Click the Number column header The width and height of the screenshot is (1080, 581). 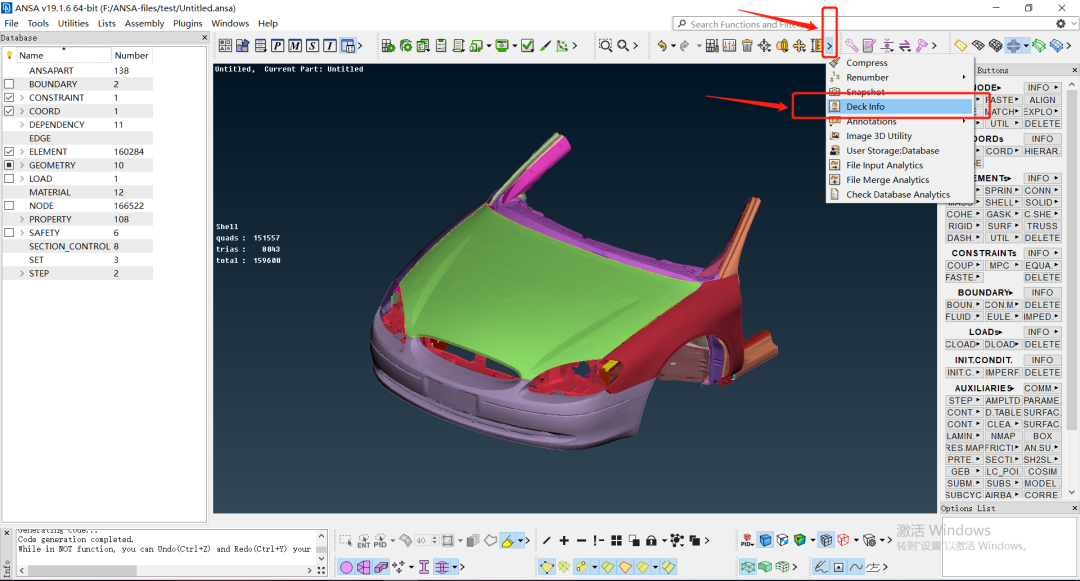[x=132, y=55]
